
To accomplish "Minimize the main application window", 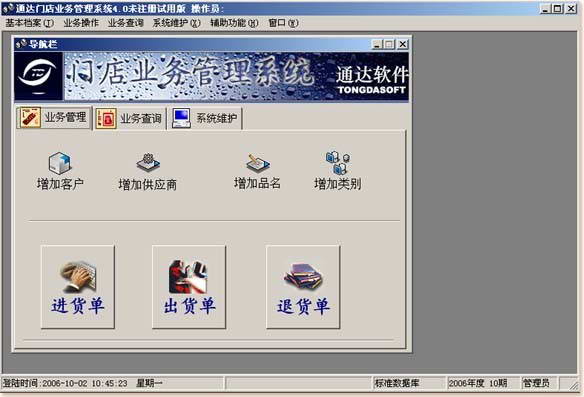I will tap(546, 9).
